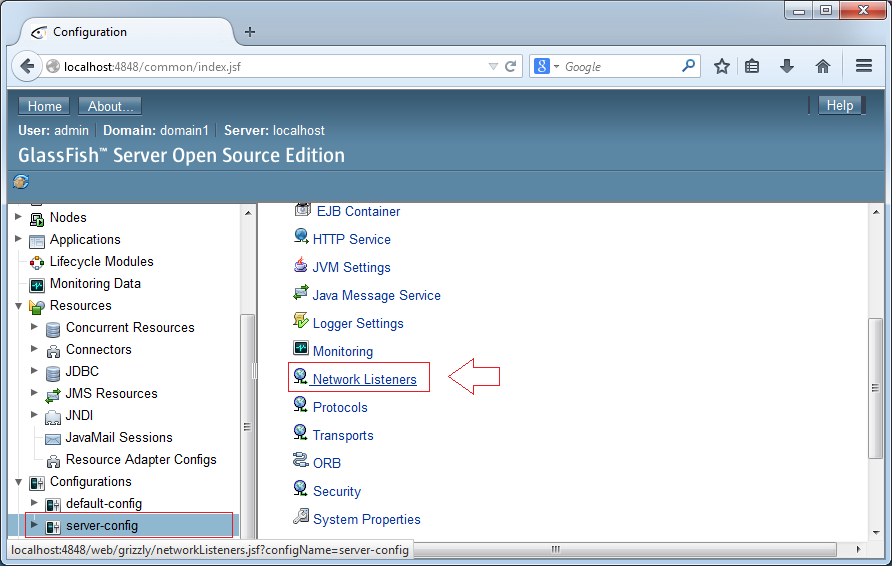Click the Java Message Service icon
The width and height of the screenshot is (892, 566).
301,292
